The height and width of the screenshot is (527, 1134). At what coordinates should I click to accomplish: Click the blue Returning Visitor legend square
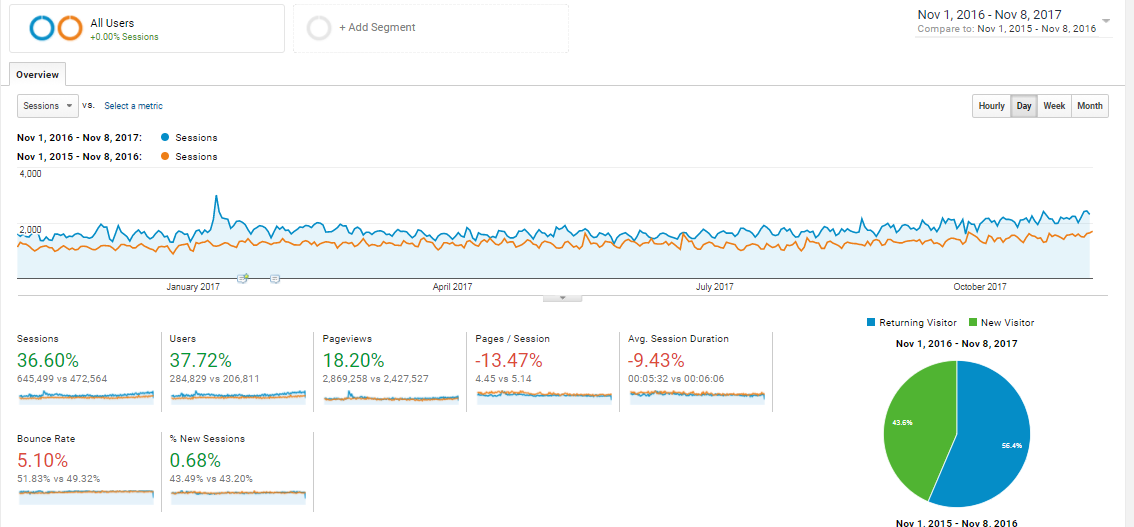[871, 323]
